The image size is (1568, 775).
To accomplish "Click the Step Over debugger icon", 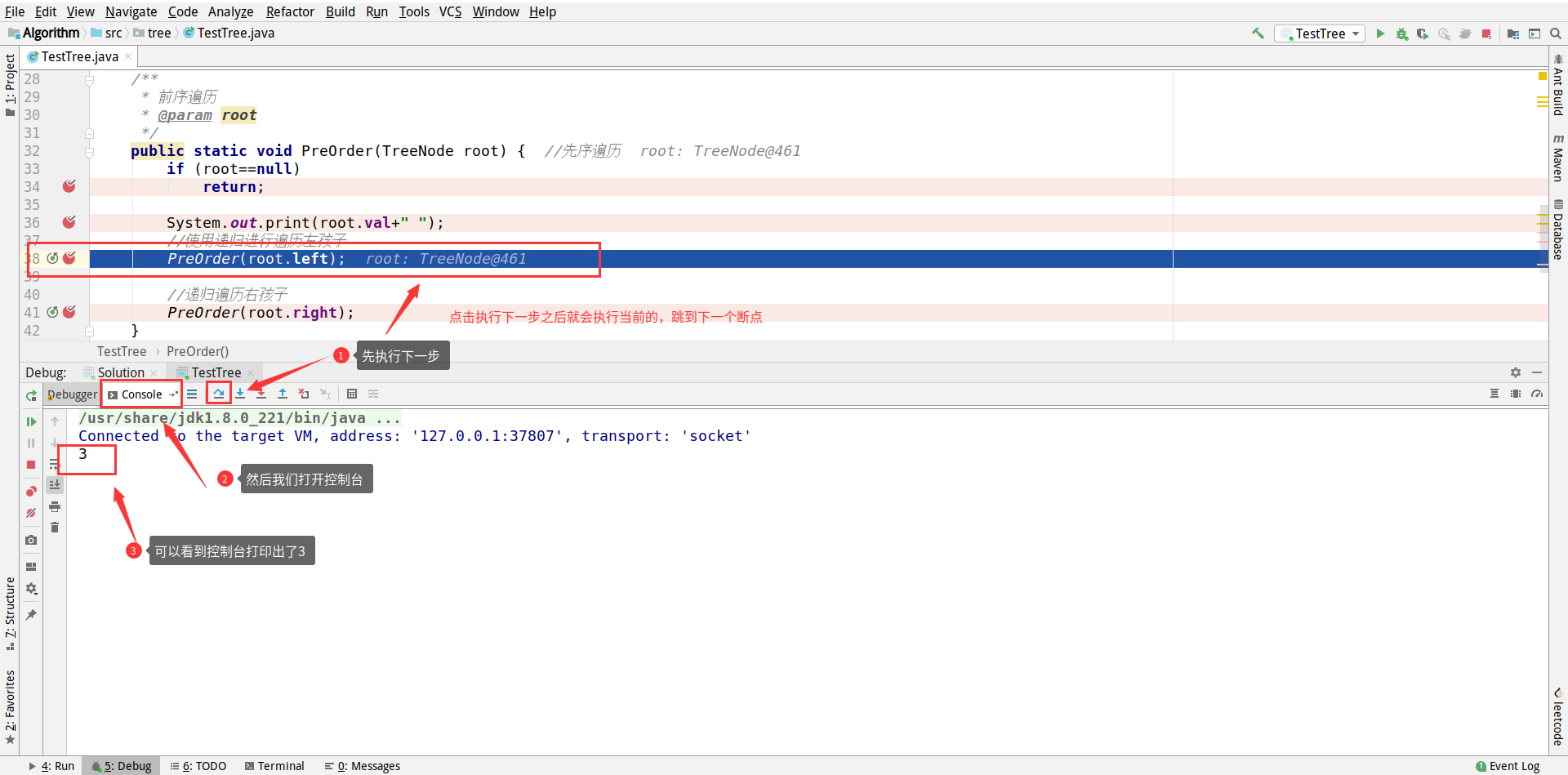I will click(x=219, y=394).
